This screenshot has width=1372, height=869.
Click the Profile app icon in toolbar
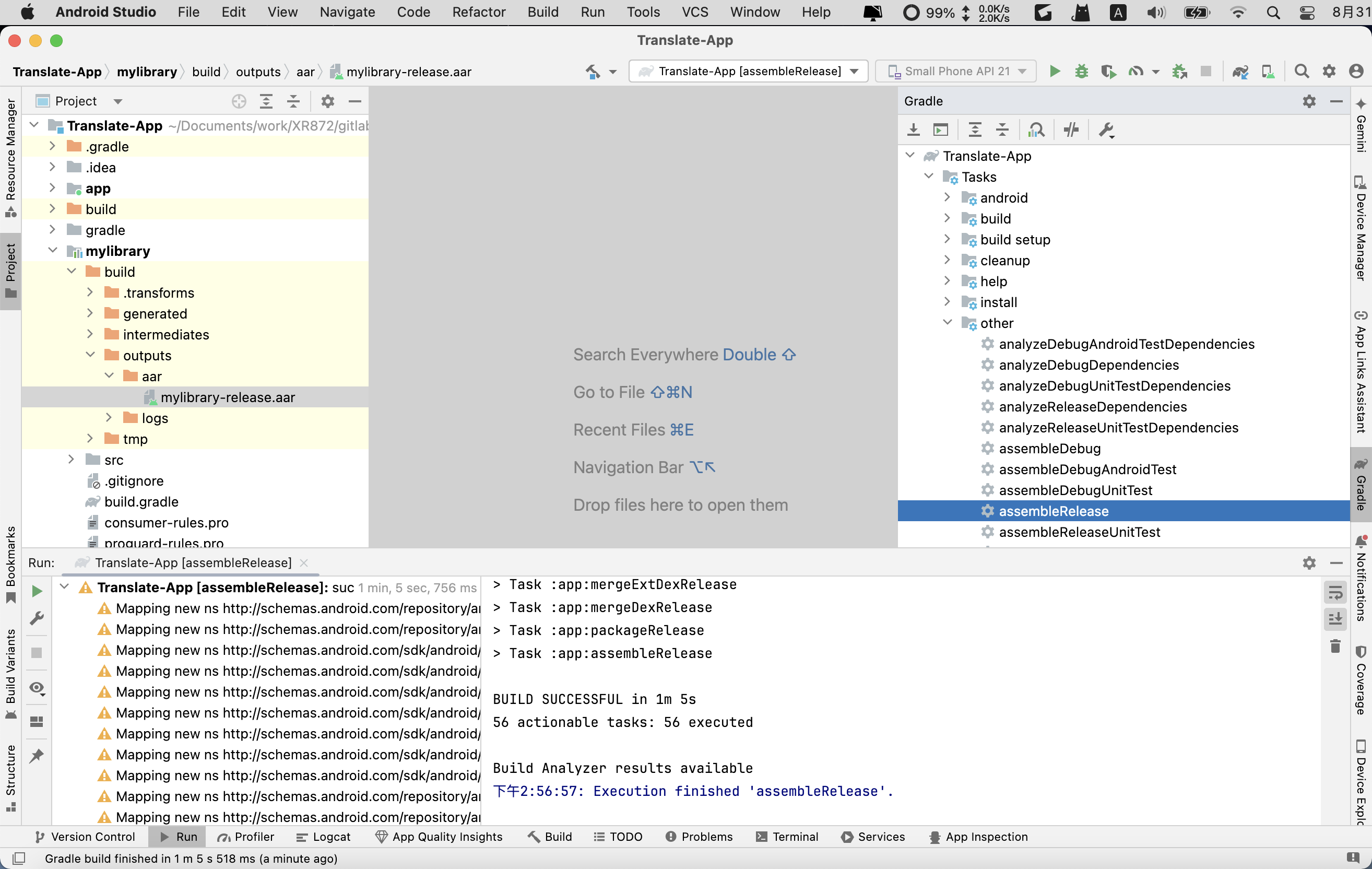click(x=1136, y=71)
